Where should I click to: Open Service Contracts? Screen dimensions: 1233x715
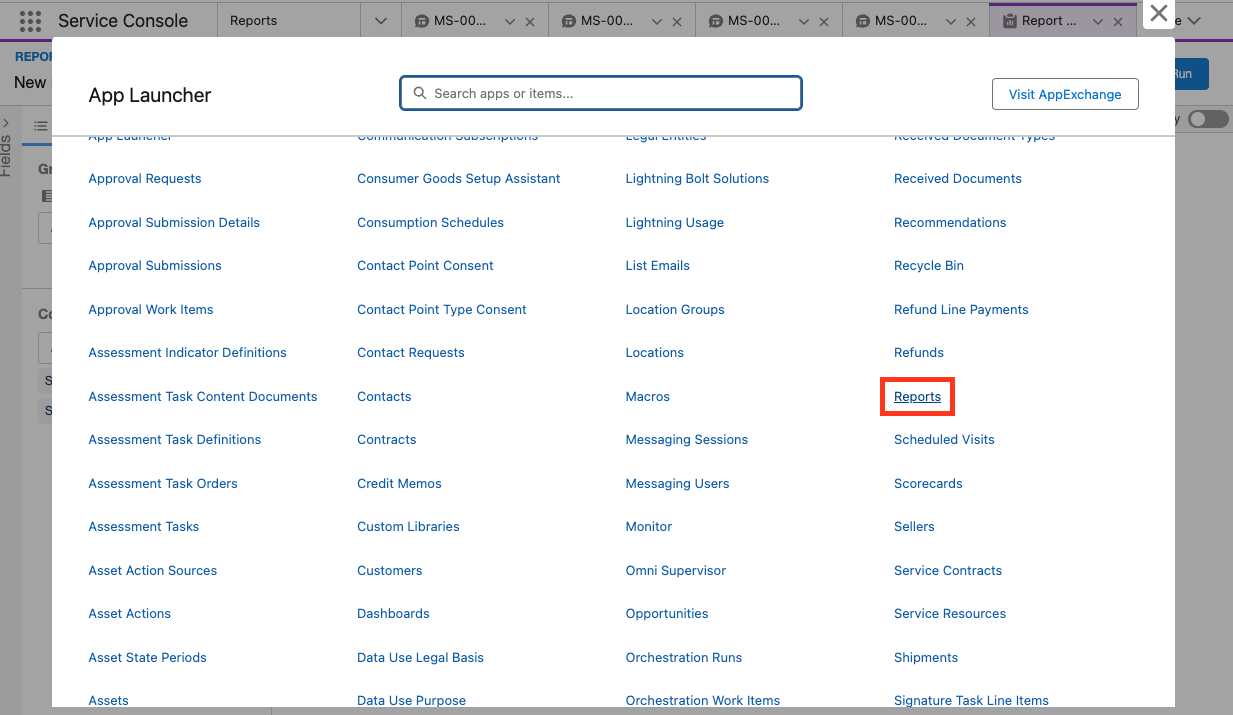pyautogui.click(x=948, y=571)
